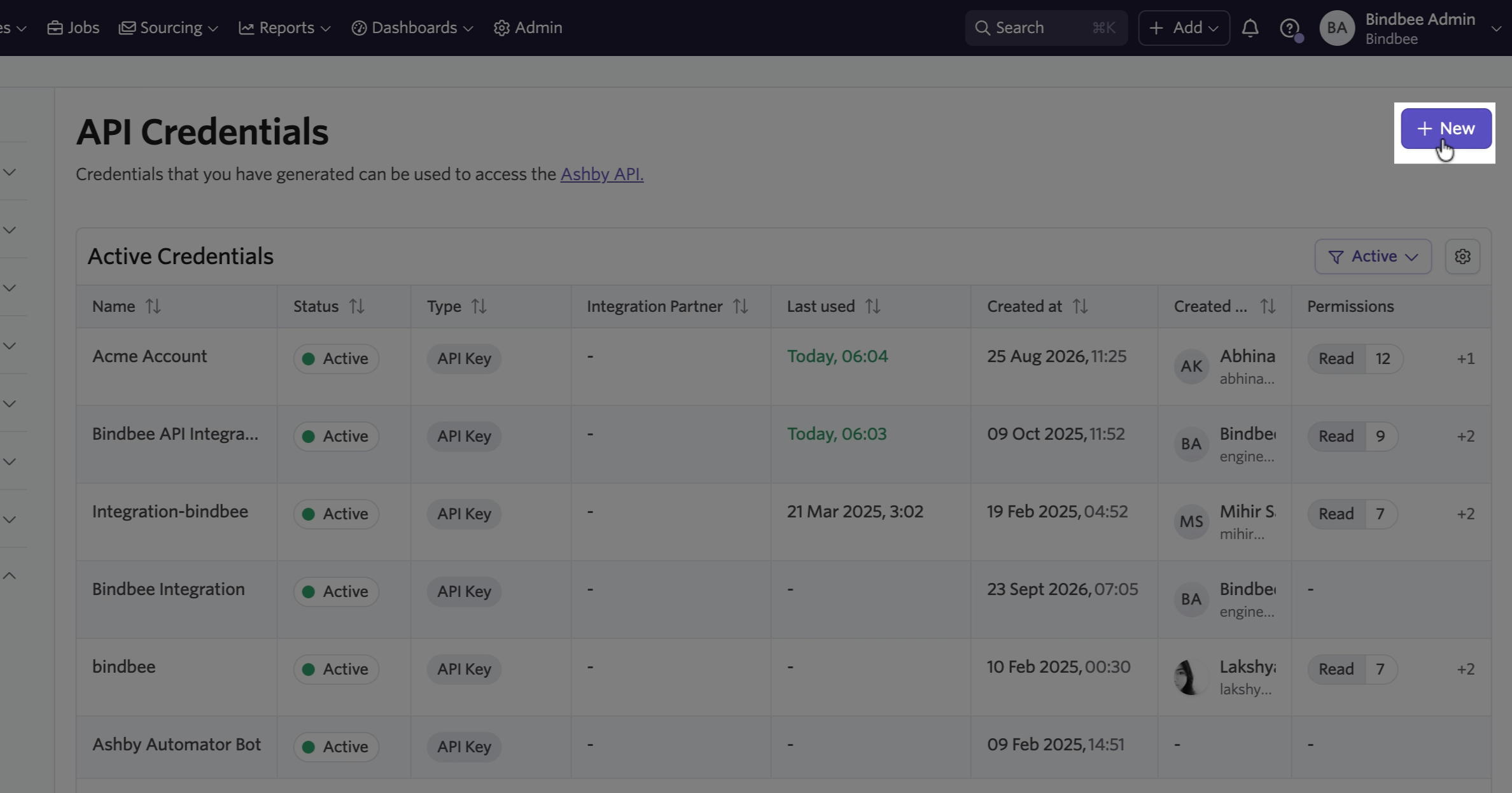Click the Search field in header
Image resolution: width=1512 pixels, height=793 pixels.
pos(1046,28)
